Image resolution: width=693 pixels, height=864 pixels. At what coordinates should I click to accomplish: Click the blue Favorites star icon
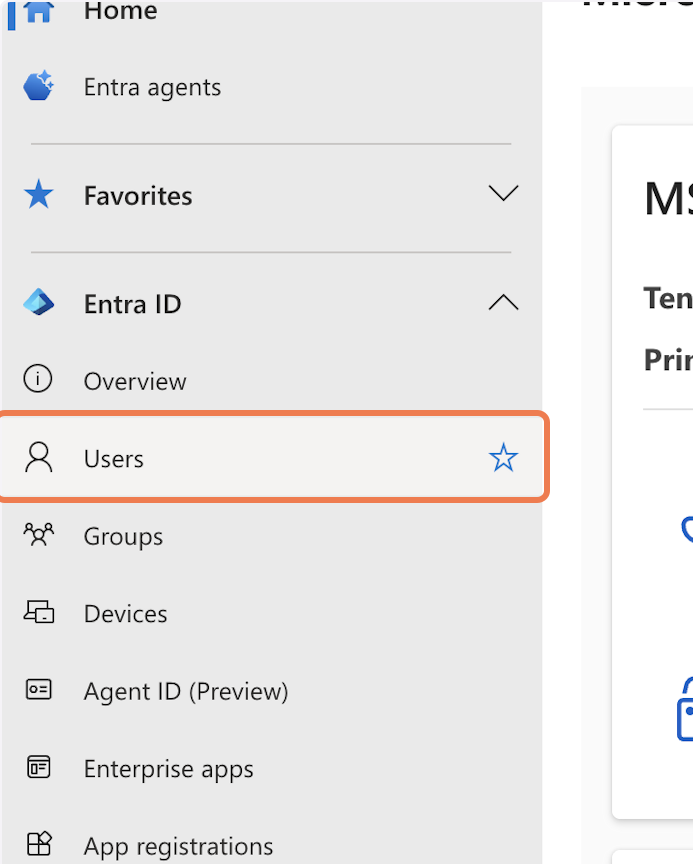click(38, 195)
